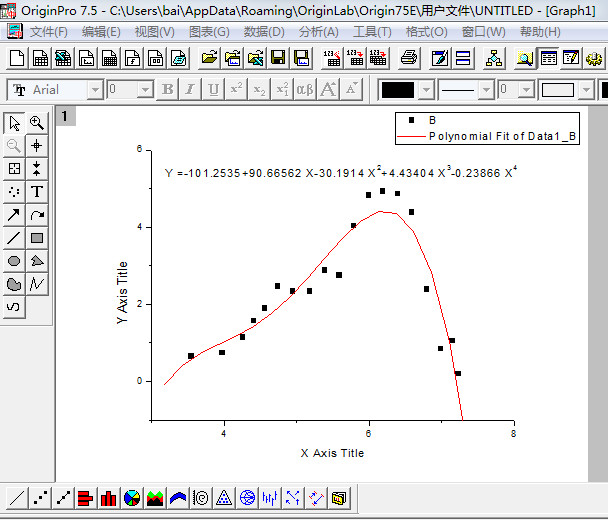
Task: Create a new worksheet
Action: pos(40,59)
